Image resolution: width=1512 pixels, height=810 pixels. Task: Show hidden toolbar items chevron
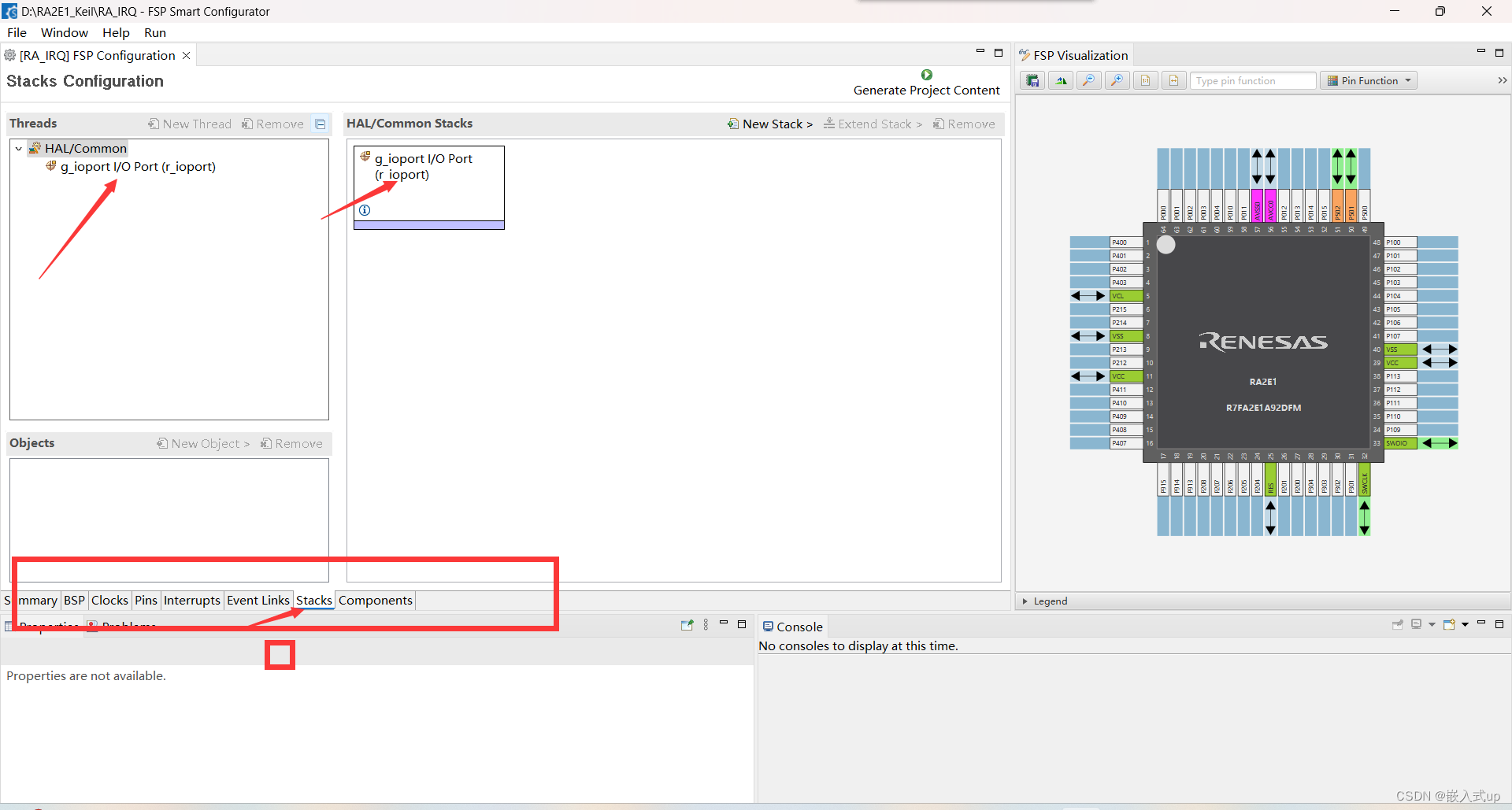click(1502, 80)
